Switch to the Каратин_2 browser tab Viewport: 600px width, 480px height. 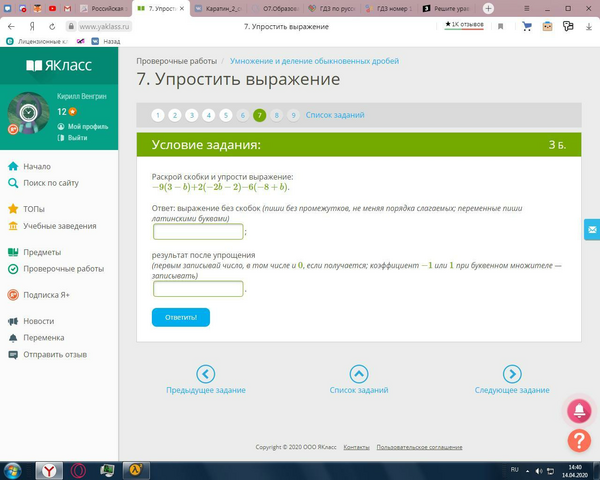tap(218, 8)
